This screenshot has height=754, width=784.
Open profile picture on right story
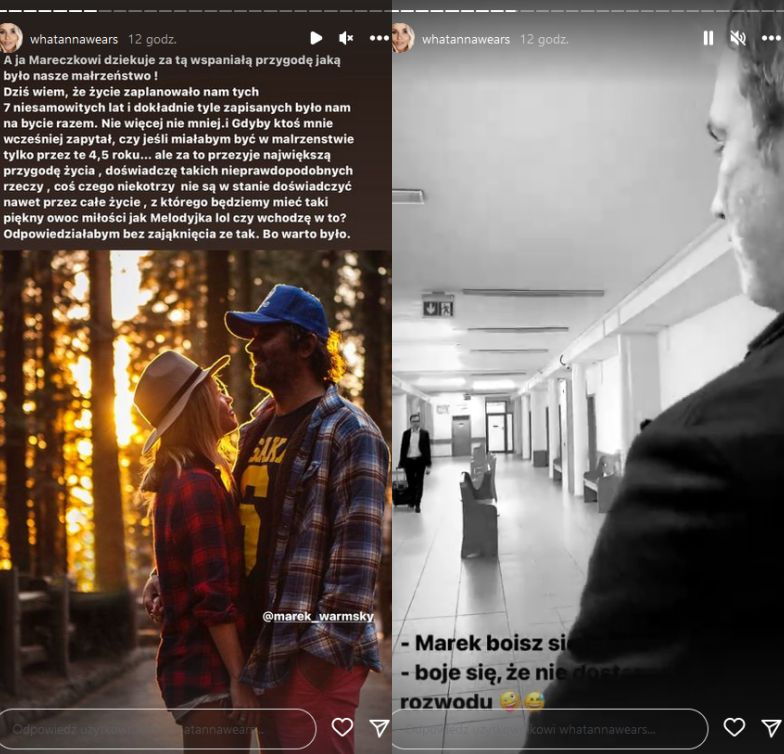click(403, 38)
